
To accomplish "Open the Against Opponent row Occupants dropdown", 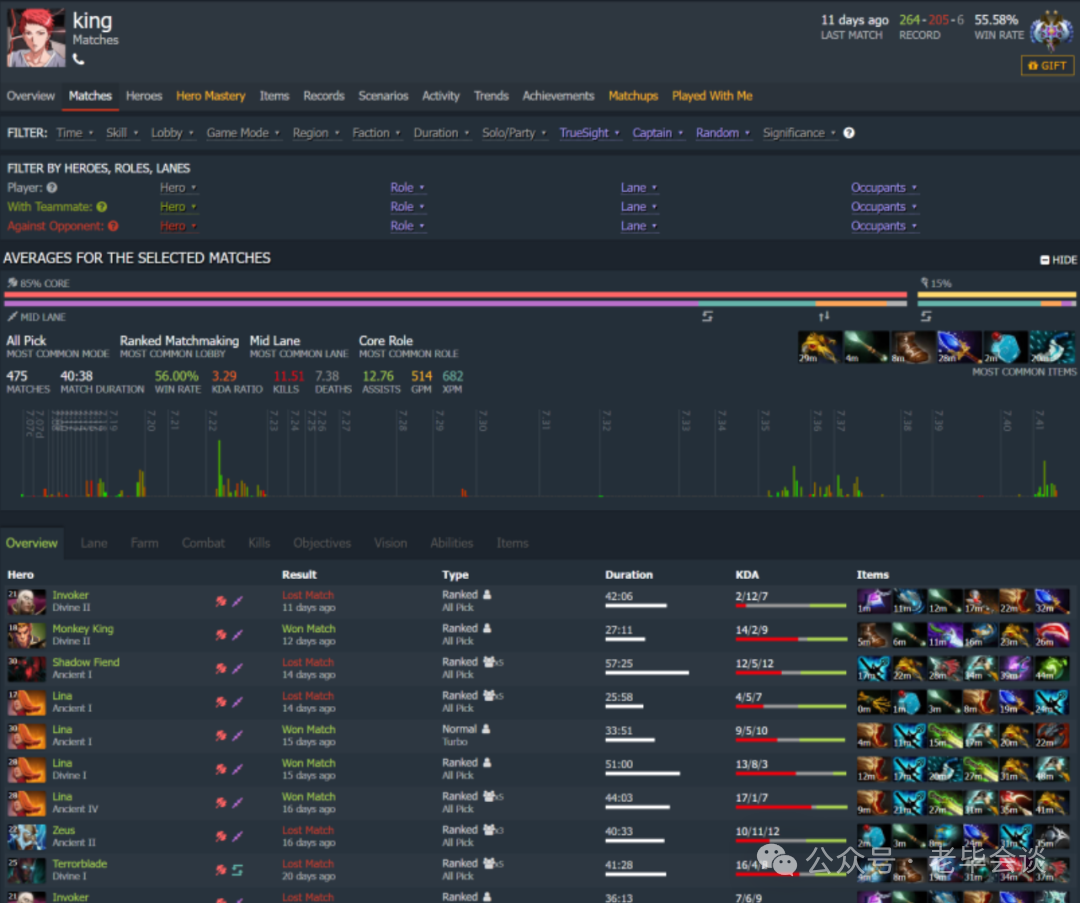I will pyautogui.click(x=884, y=226).
